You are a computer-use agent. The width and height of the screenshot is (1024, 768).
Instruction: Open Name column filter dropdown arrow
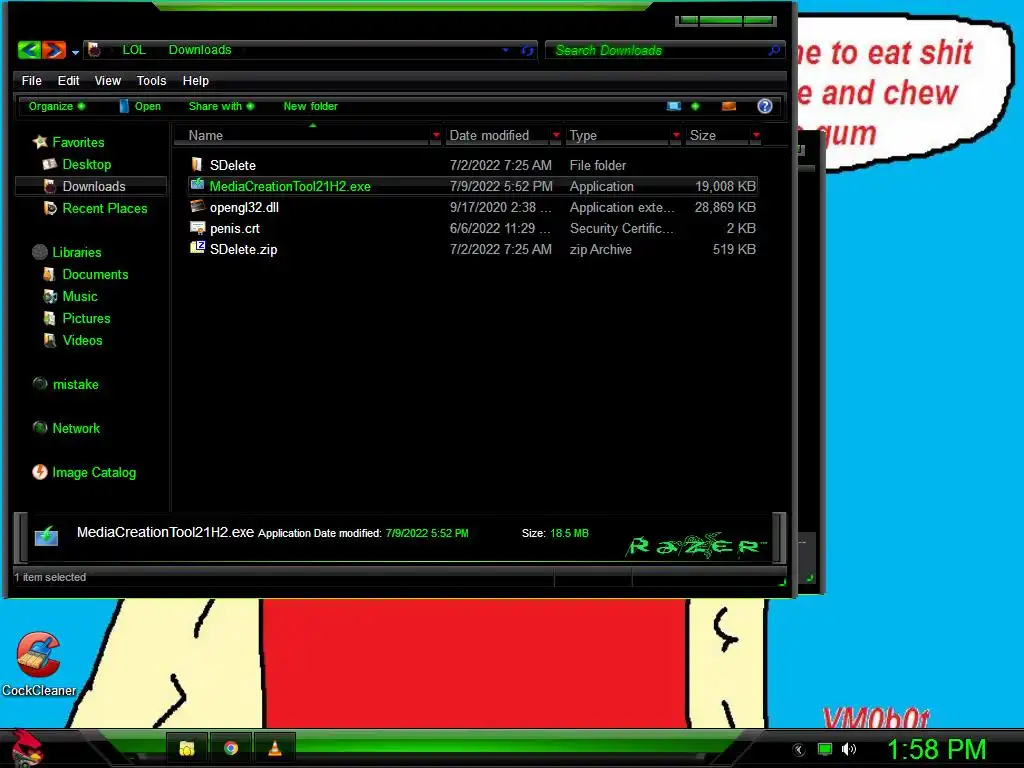(436, 135)
